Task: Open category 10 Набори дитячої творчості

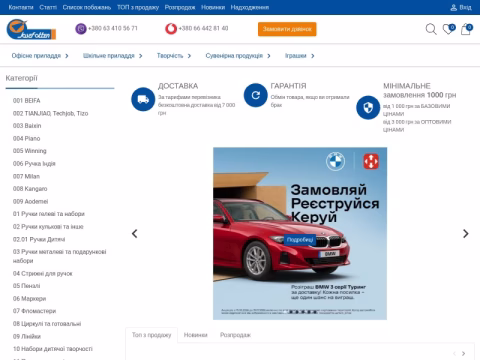Action: pos(53,349)
